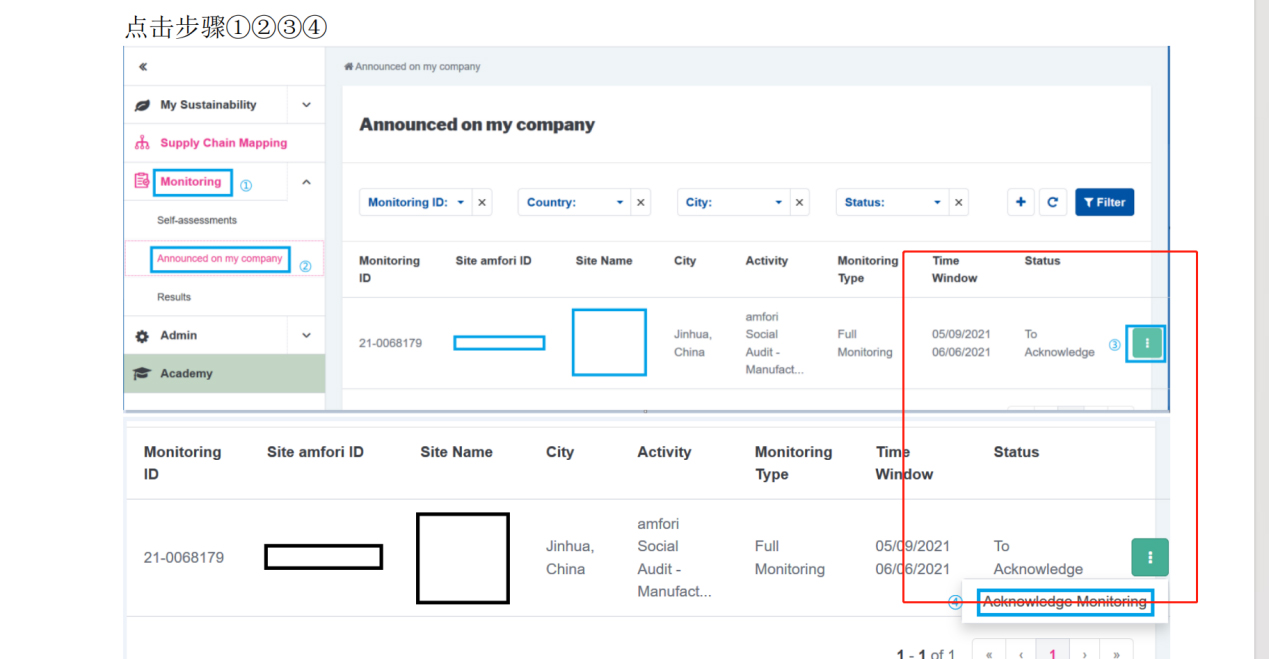Open the three-dot actions menu in the upper table
Image resolution: width=1269 pixels, height=659 pixels.
(x=1147, y=343)
